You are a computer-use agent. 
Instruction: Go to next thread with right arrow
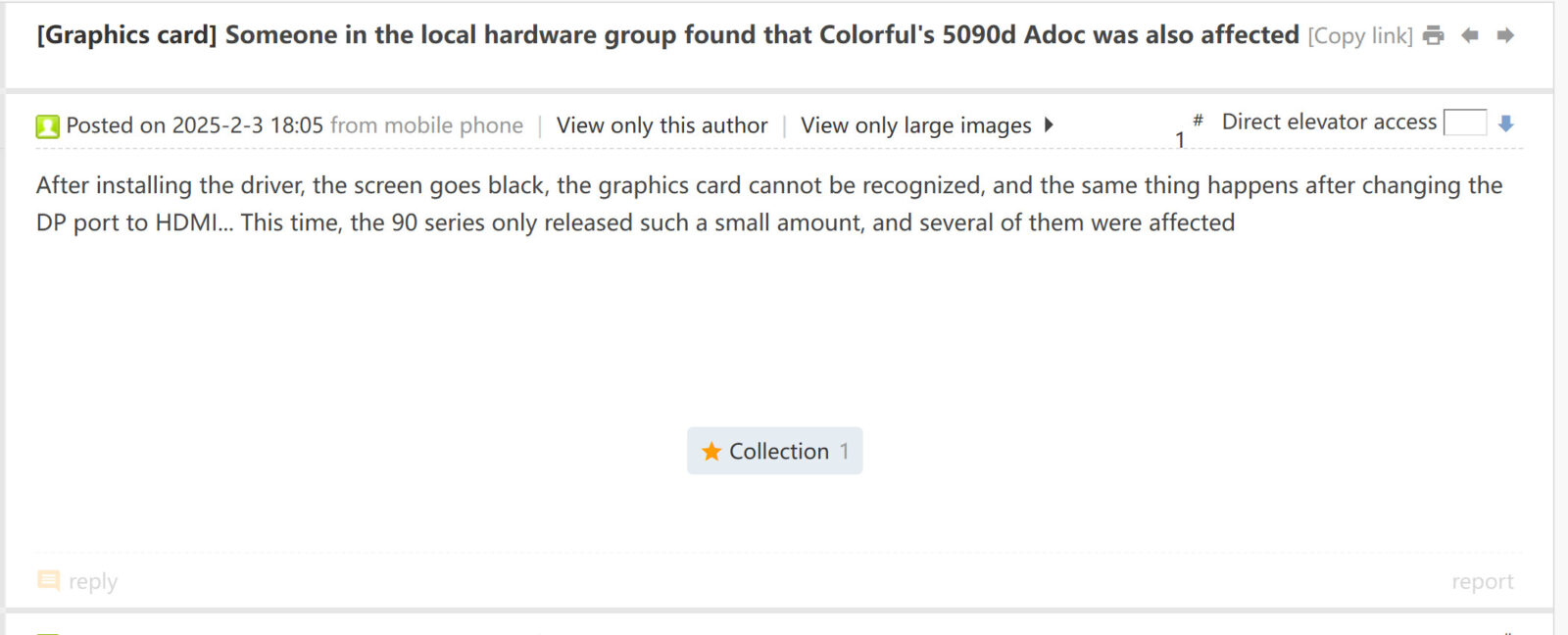click(x=1505, y=36)
